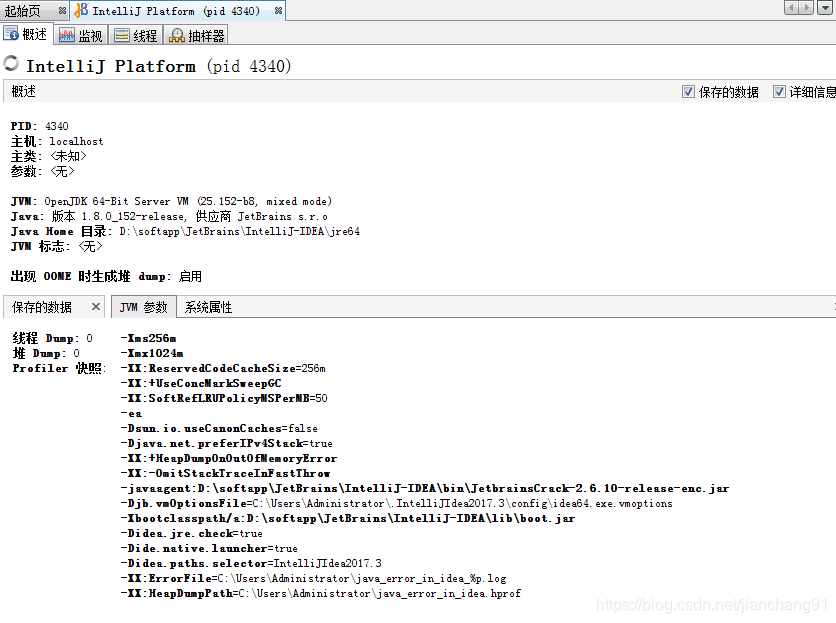Image resolution: width=836 pixels, height=623 pixels.
Task: Click the -Xms256m argument
Action: click(x=148, y=338)
